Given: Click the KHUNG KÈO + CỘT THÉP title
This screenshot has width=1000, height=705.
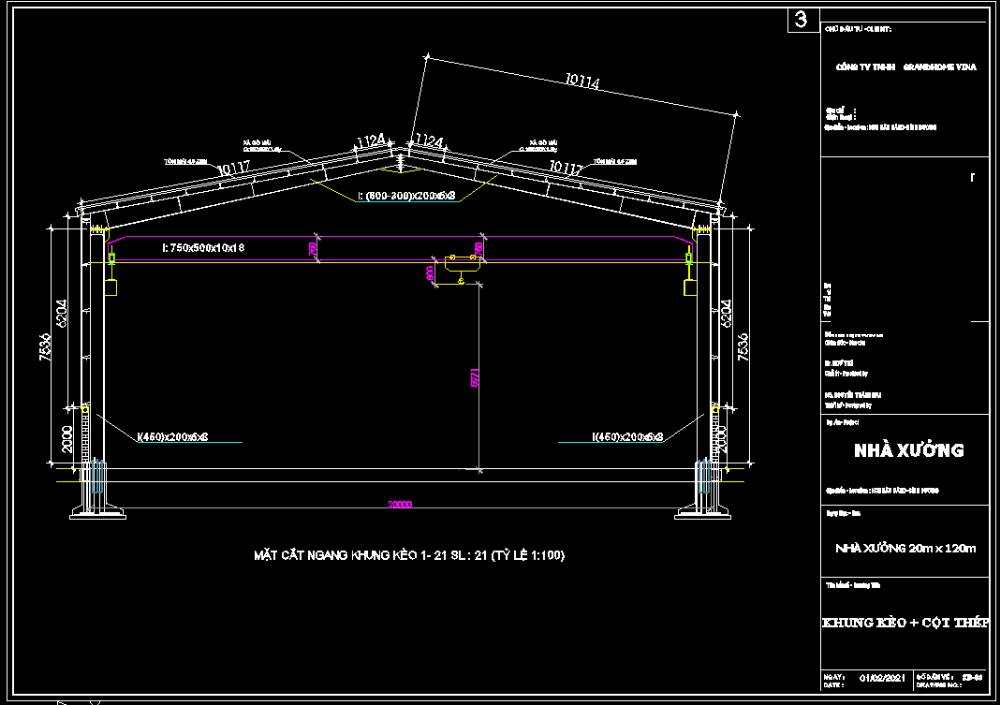Looking at the screenshot, I should point(906,623).
